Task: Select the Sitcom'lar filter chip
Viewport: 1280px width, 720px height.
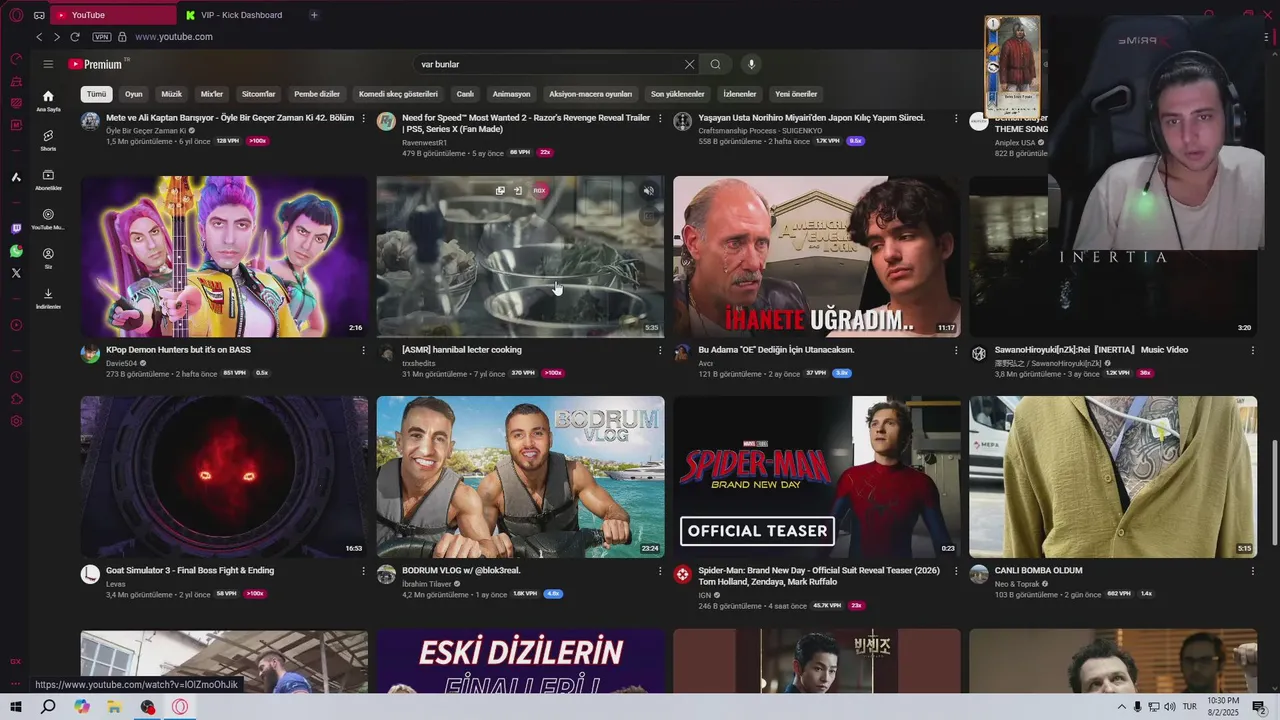Action: click(258, 94)
